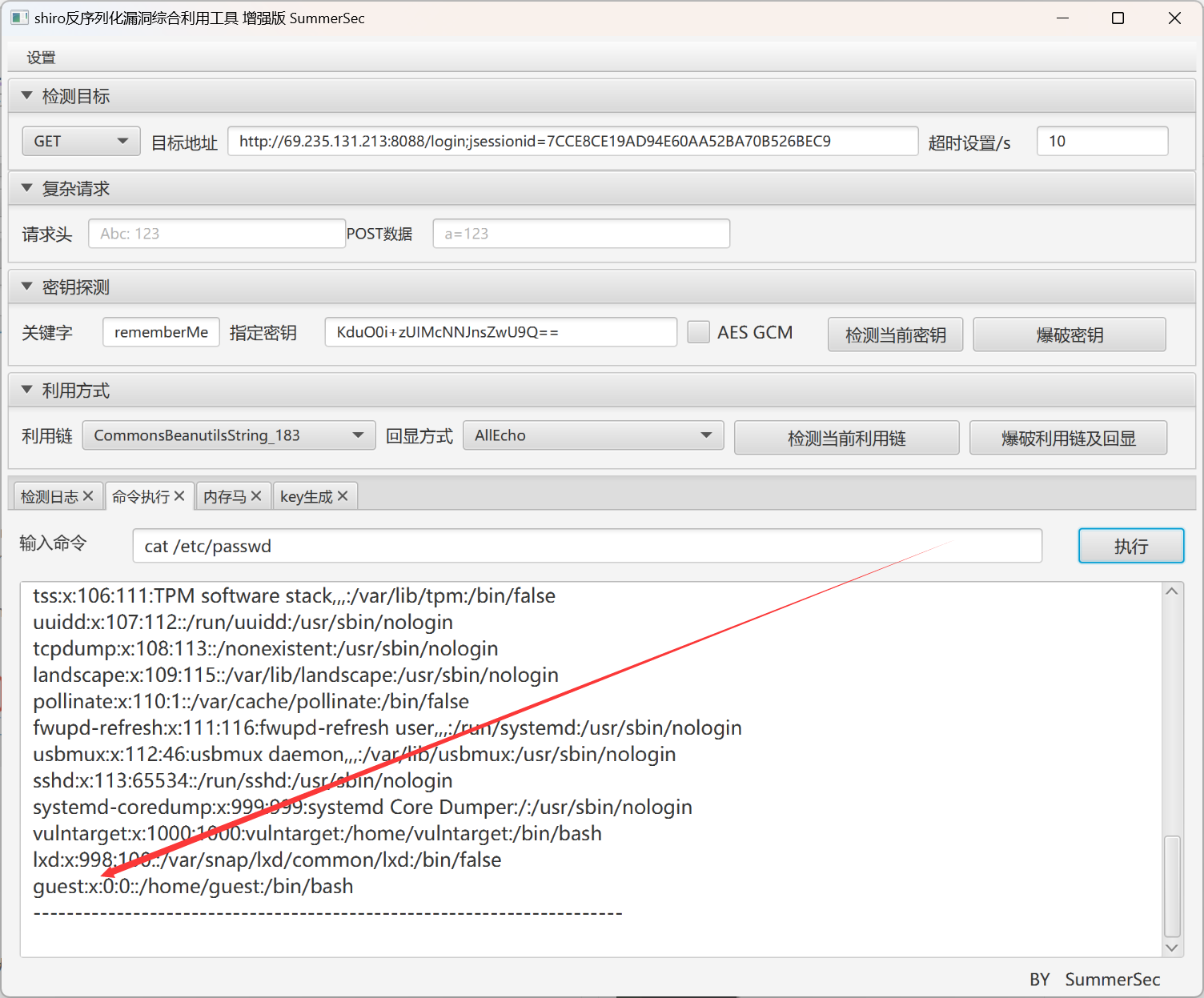Close the 命令执行 tab with its X

point(179,496)
